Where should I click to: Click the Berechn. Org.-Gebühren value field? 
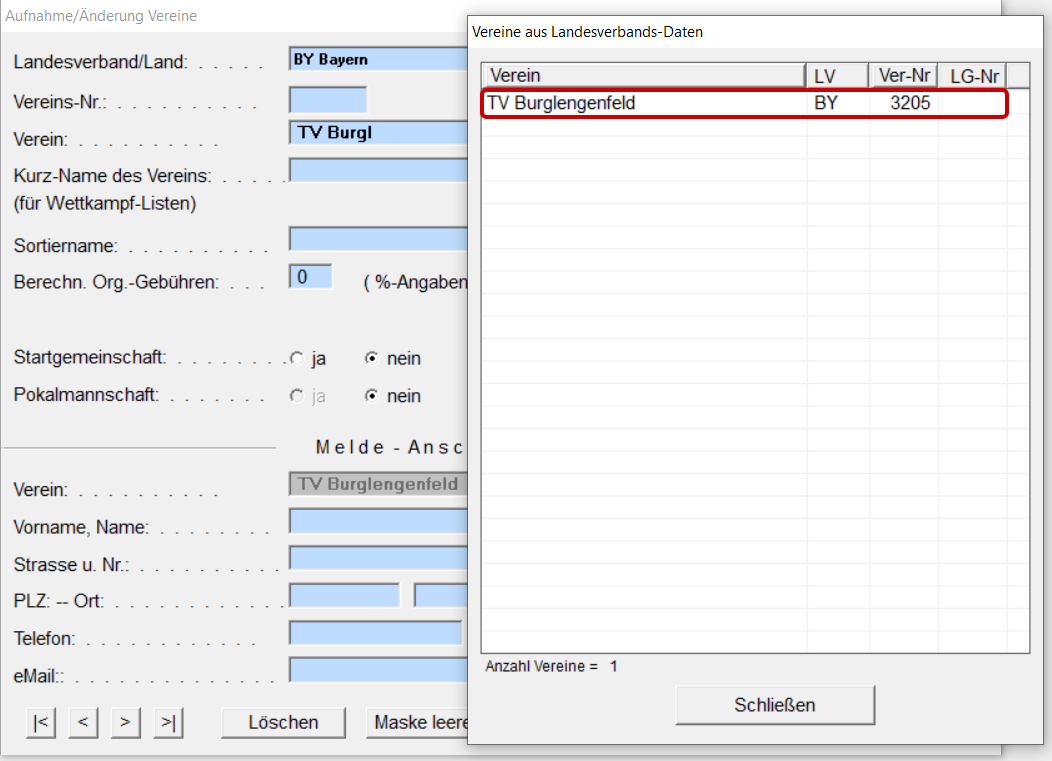point(309,278)
